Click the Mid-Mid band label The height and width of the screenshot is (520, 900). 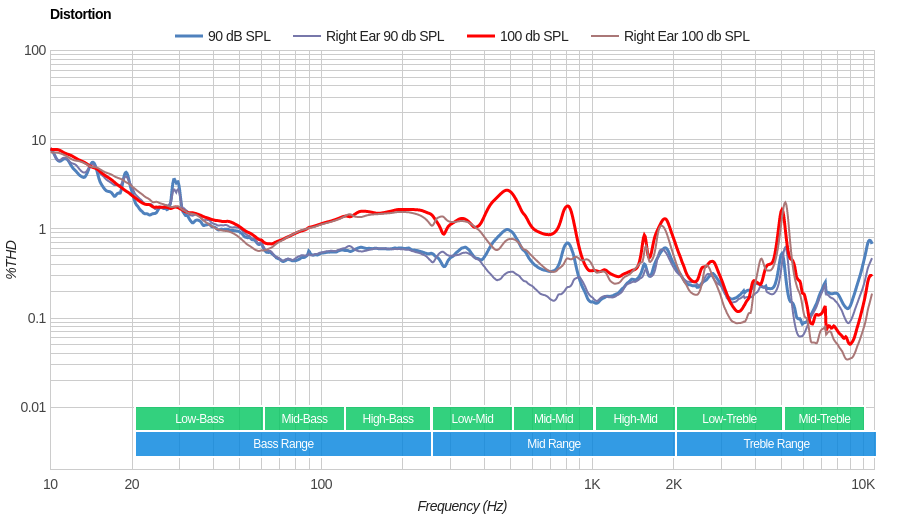pos(553,419)
